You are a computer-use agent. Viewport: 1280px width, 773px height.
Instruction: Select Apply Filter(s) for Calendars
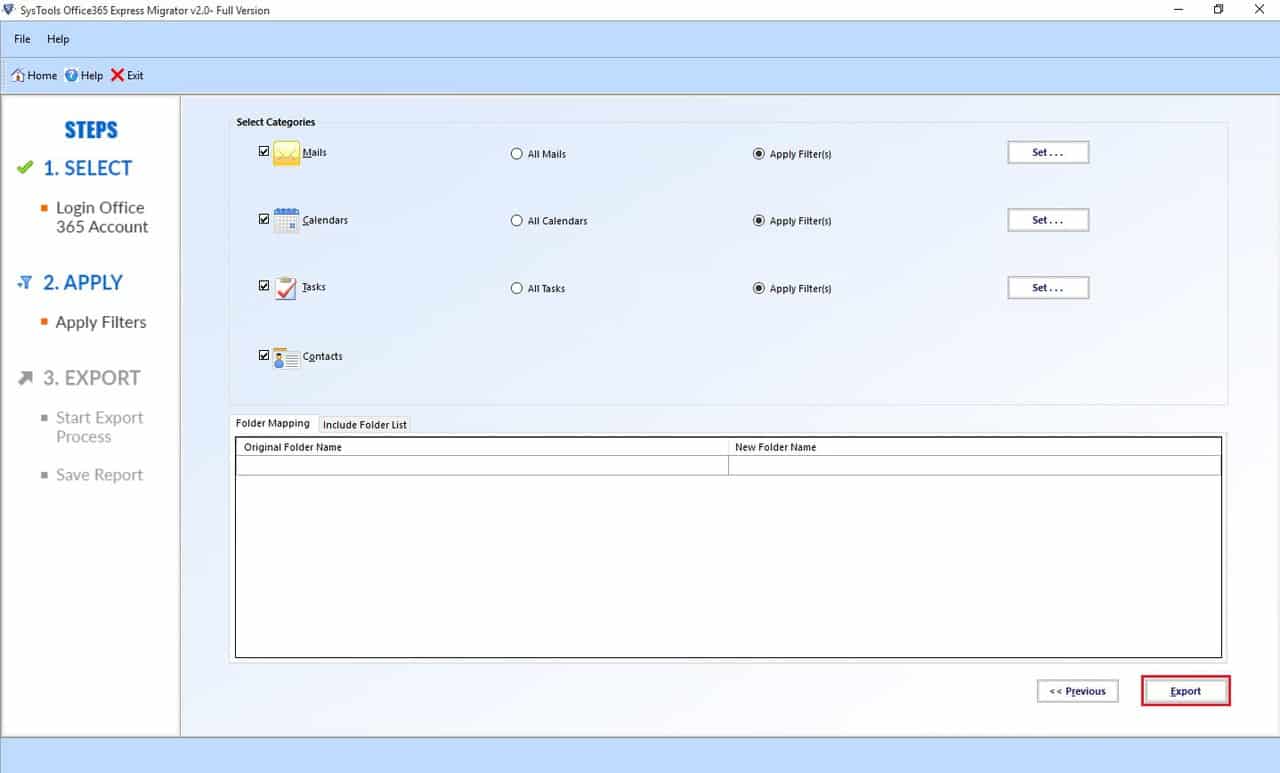(758, 220)
